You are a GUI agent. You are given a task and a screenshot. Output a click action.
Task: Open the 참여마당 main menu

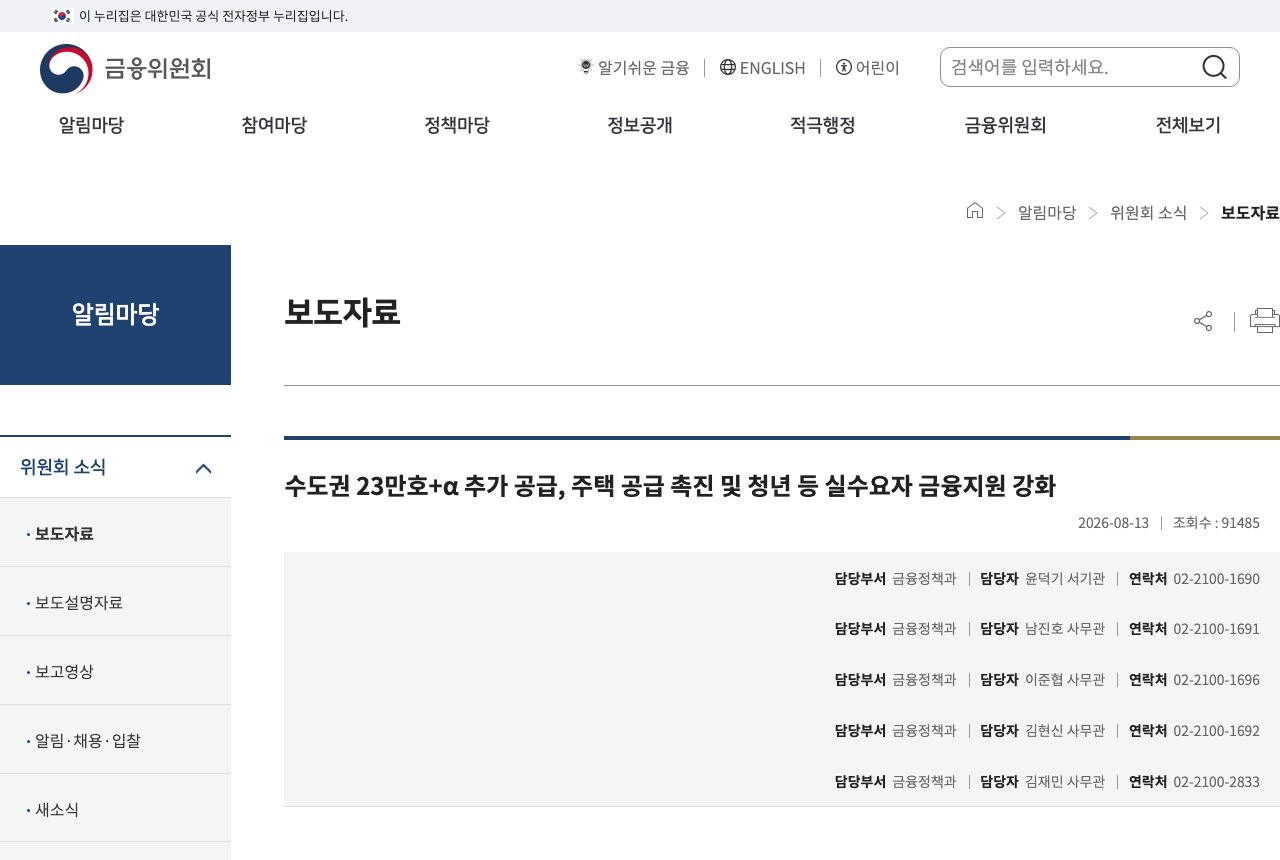274,125
